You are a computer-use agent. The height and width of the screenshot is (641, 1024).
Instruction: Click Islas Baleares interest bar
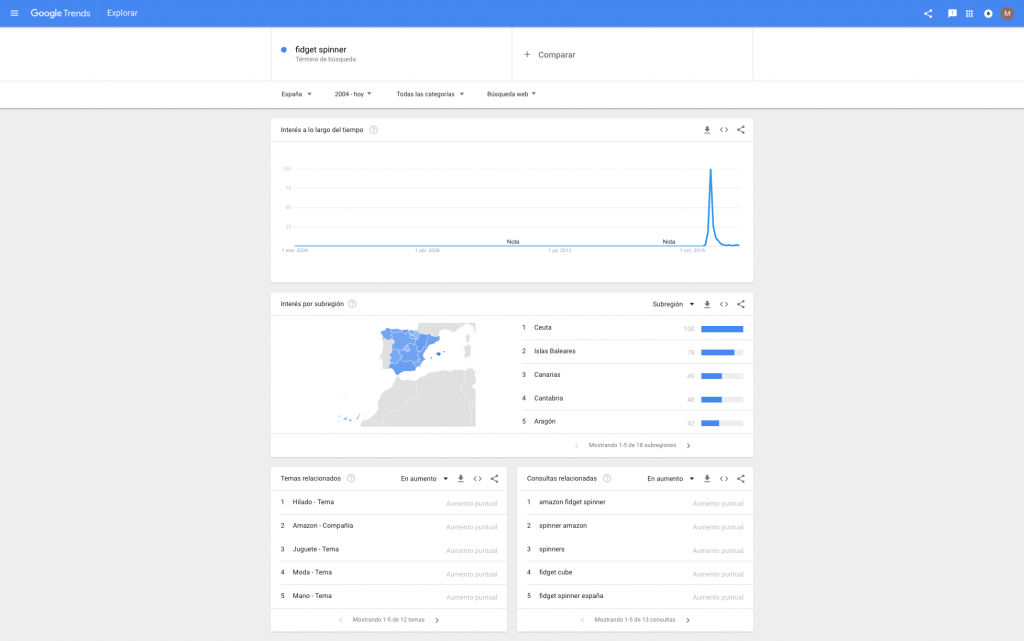tap(722, 352)
